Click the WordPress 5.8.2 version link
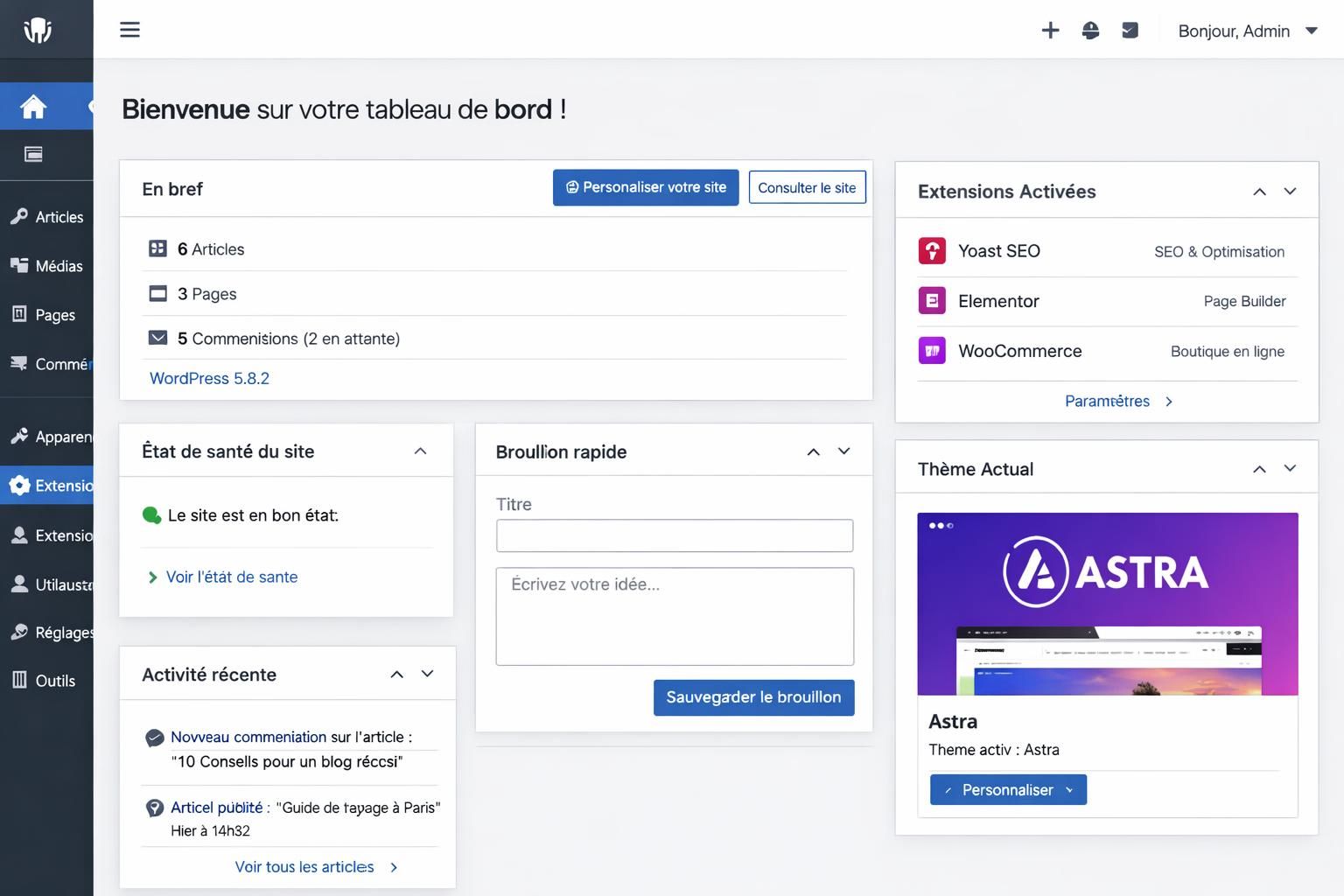This screenshot has height=896, width=1344. coord(209,378)
